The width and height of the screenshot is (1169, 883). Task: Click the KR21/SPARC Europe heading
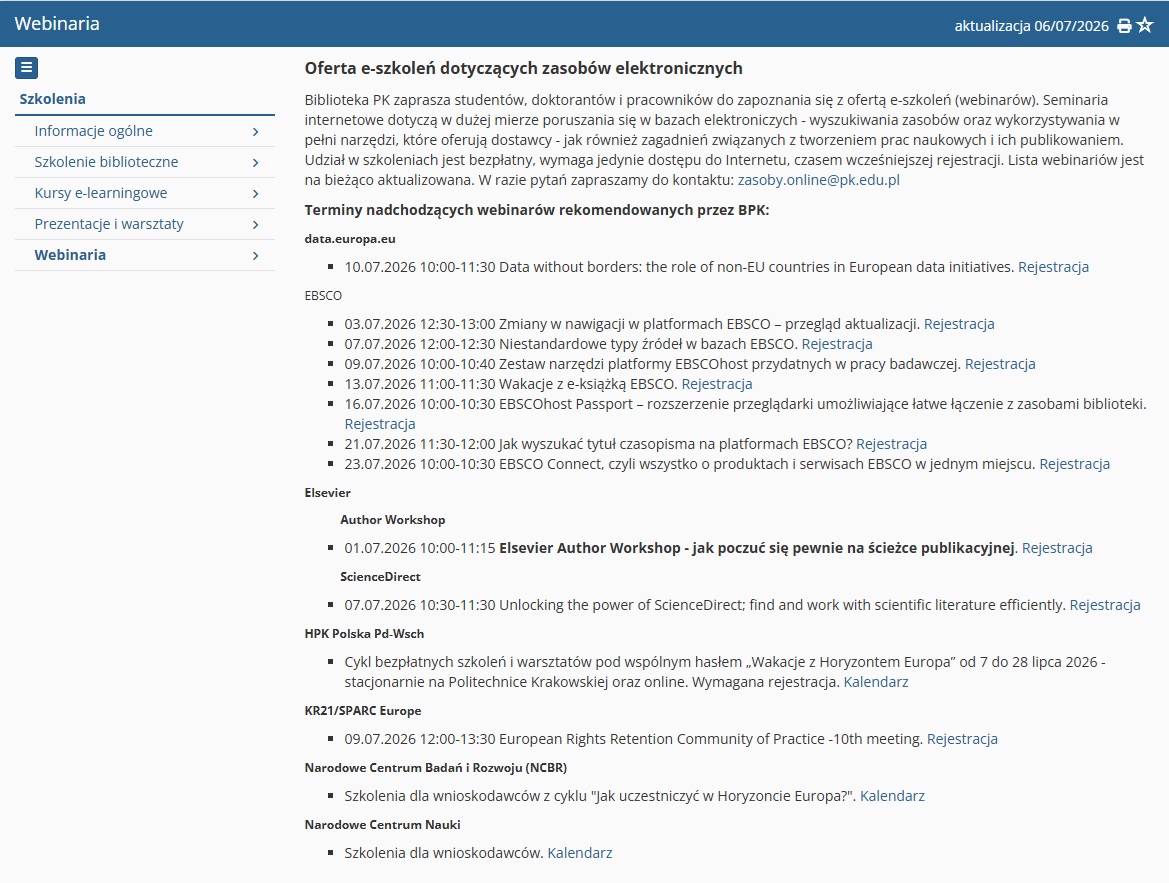pos(362,711)
